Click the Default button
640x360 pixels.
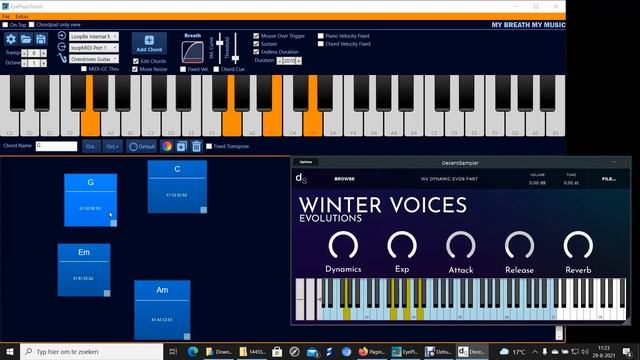point(142,146)
